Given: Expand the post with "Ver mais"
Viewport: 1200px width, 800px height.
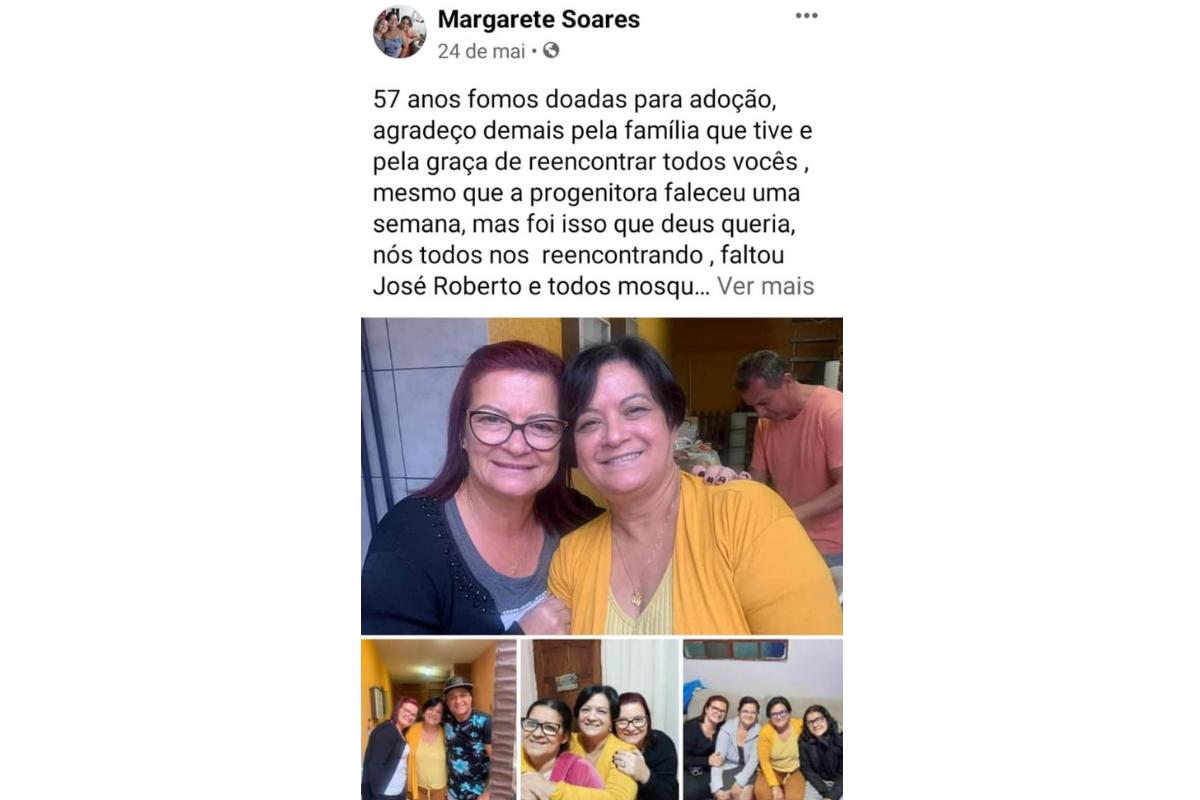Looking at the screenshot, I should 766,286.
